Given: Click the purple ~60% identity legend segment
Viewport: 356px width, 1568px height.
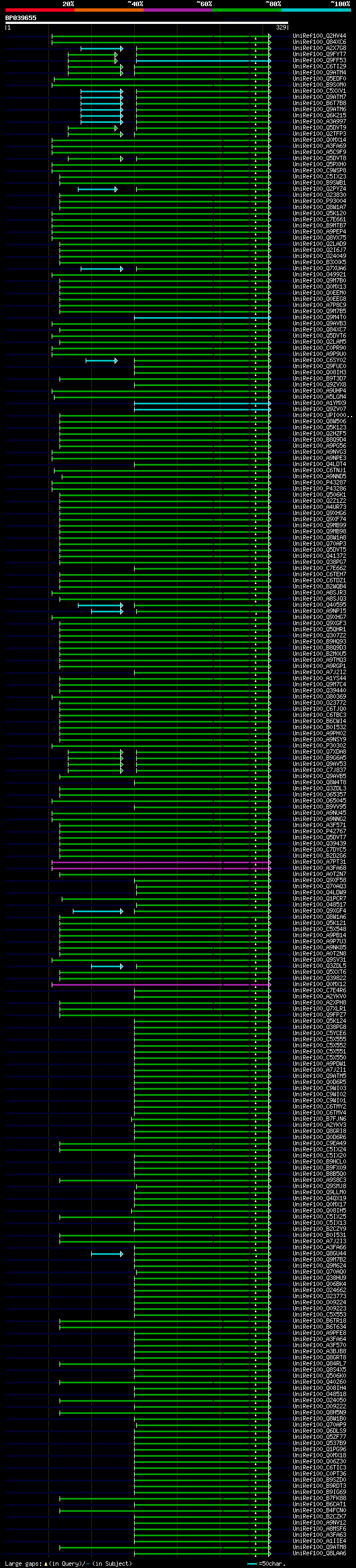Looking at the screenshot, I should (x=177, y=10).
